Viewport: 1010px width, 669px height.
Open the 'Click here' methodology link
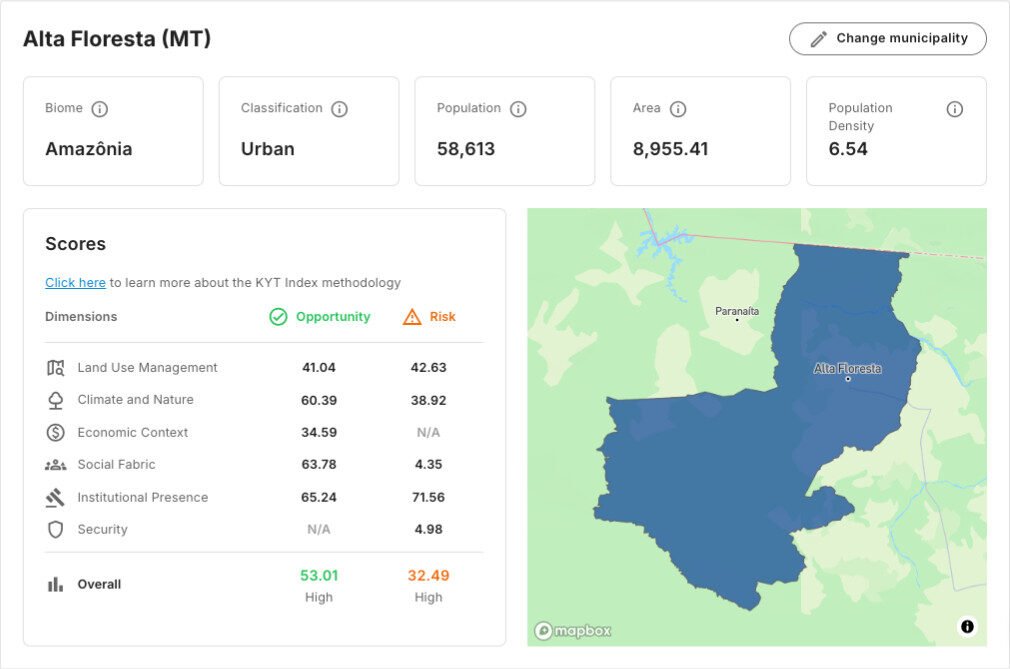(x=75, y=283)
